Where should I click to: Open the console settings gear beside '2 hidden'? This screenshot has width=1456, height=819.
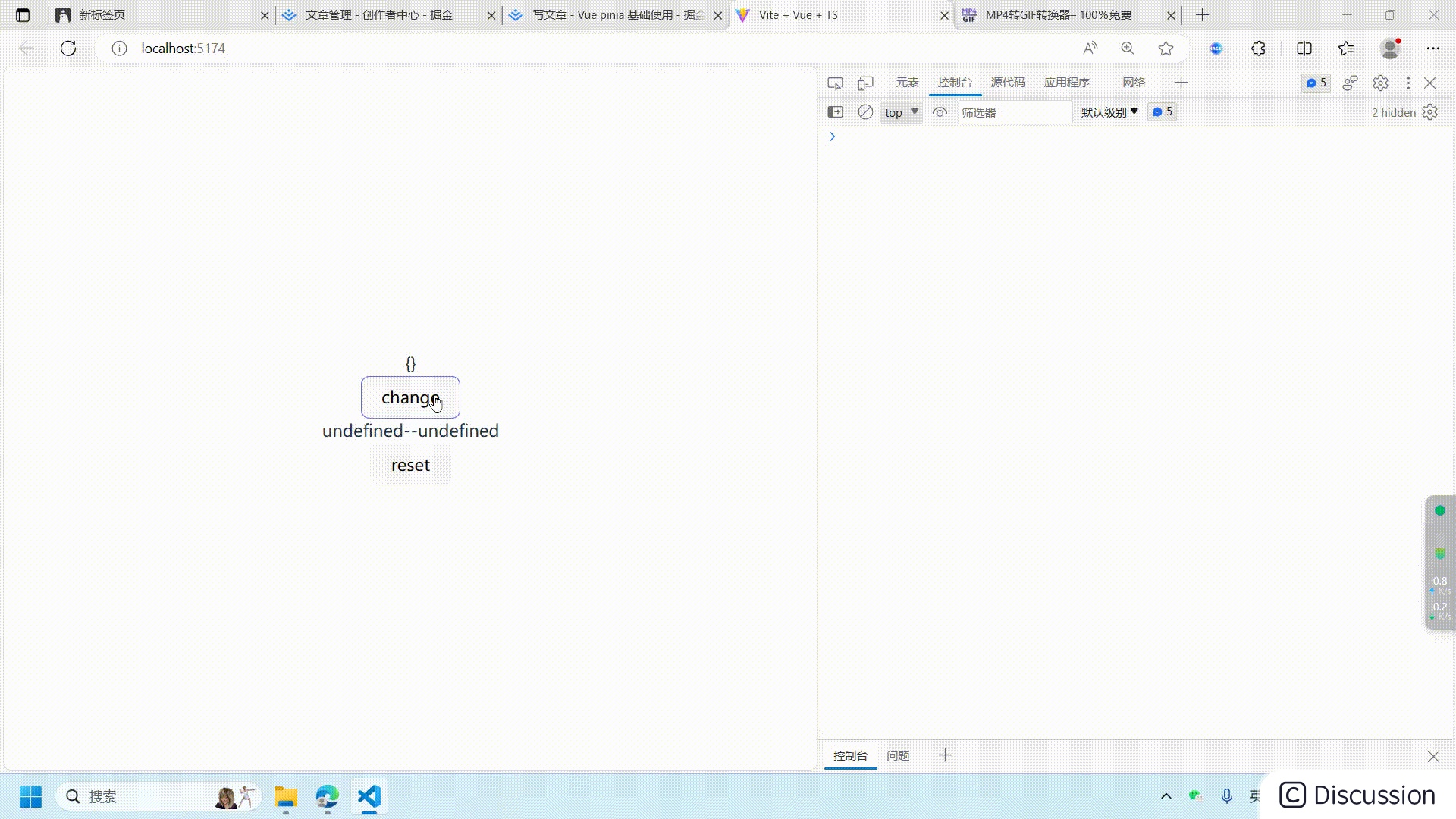click(1430, 112)
